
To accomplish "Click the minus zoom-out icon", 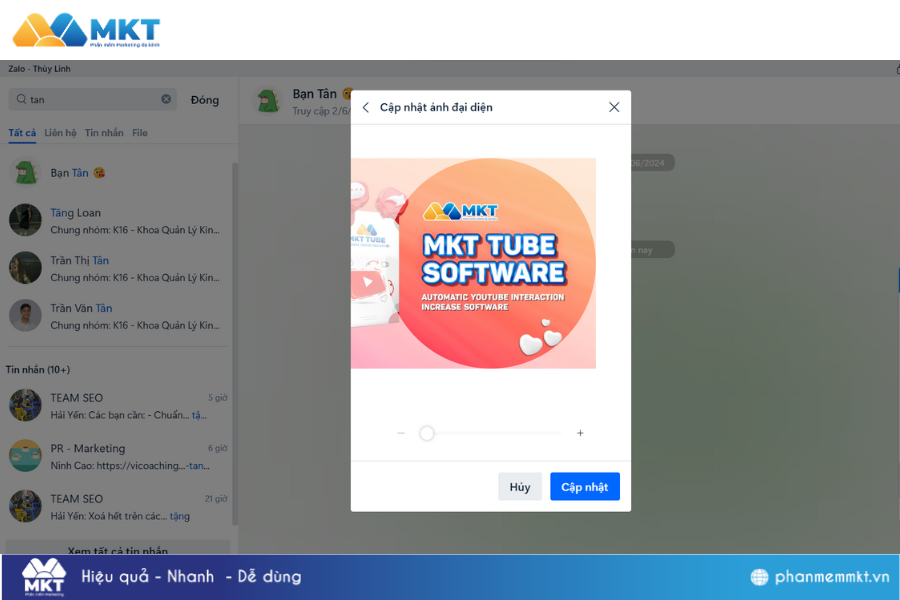I will tap(401, 433).
